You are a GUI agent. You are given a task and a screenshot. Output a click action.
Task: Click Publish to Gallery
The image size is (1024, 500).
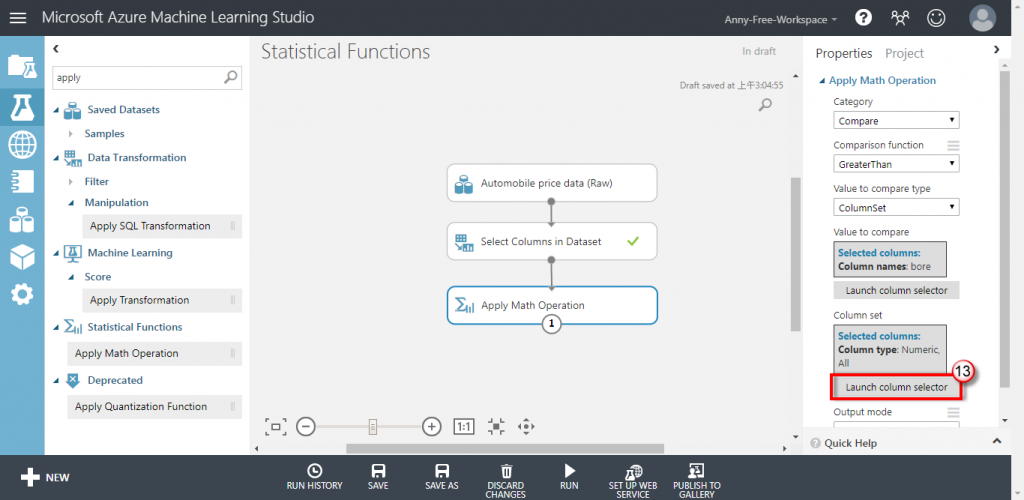click(697, 481)
